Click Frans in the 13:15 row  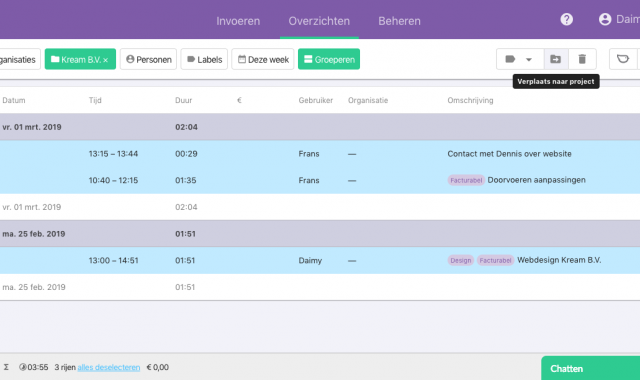309,154
